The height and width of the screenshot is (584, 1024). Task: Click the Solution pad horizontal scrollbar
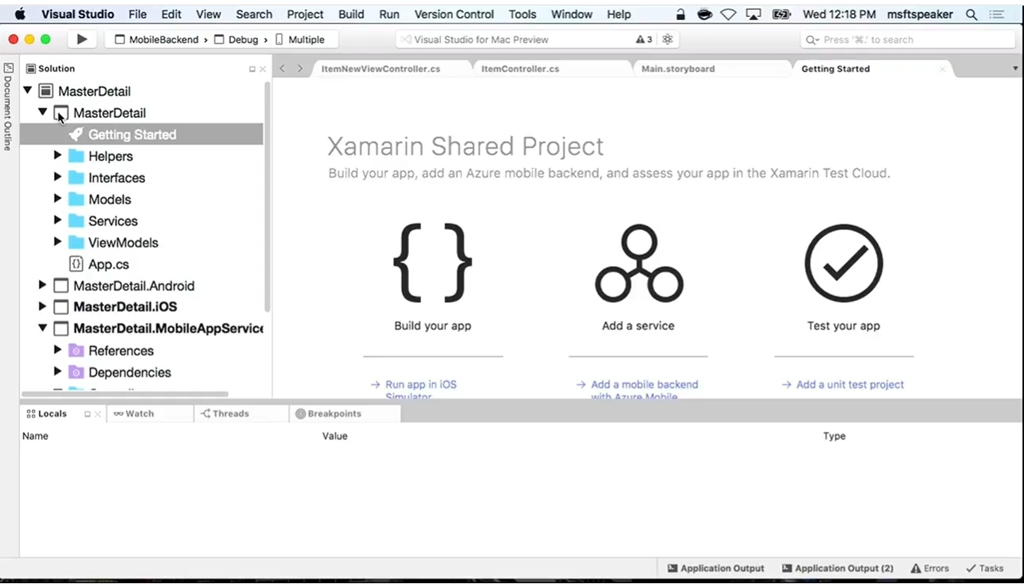coord(125,394)
